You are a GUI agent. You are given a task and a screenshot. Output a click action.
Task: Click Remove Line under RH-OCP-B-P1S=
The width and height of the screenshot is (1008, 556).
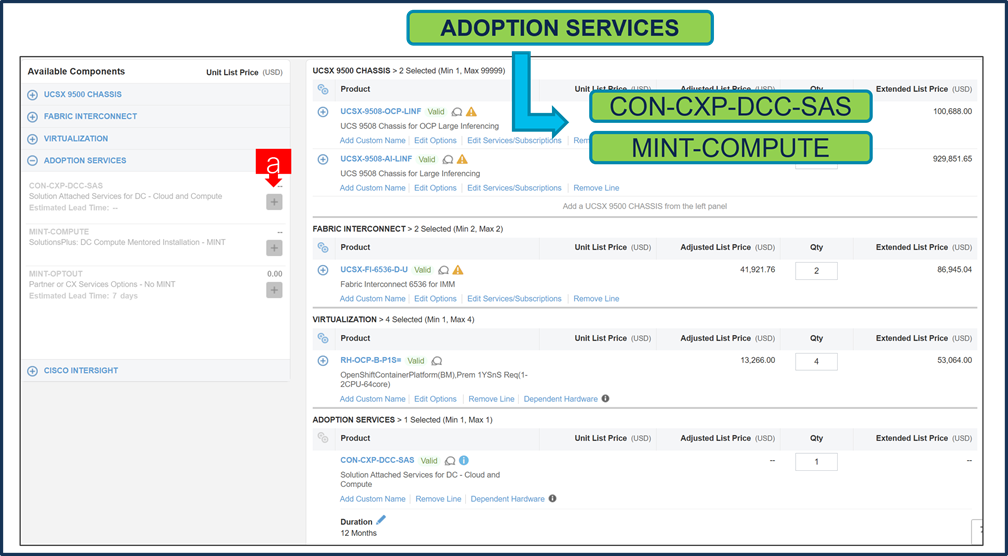point(491,399)
